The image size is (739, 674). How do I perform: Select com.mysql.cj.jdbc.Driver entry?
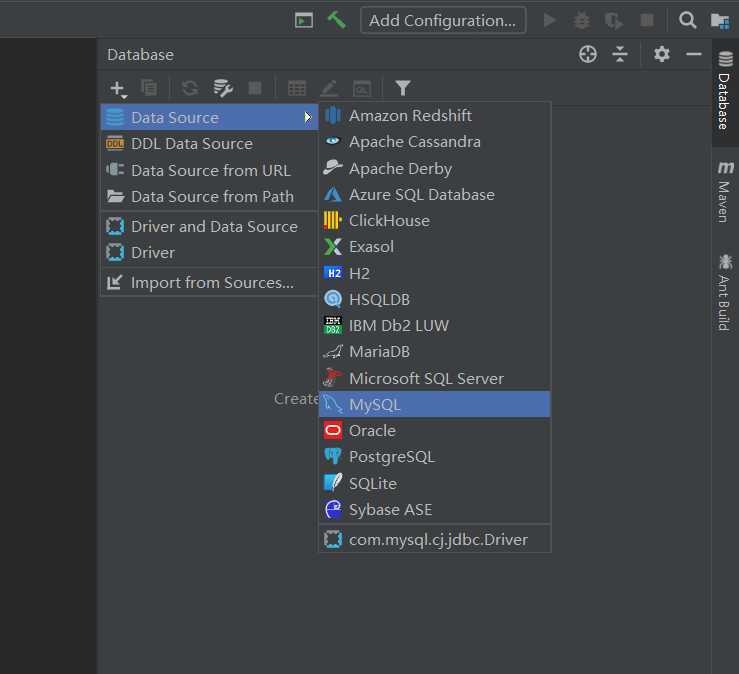click(x=435, y=539)
